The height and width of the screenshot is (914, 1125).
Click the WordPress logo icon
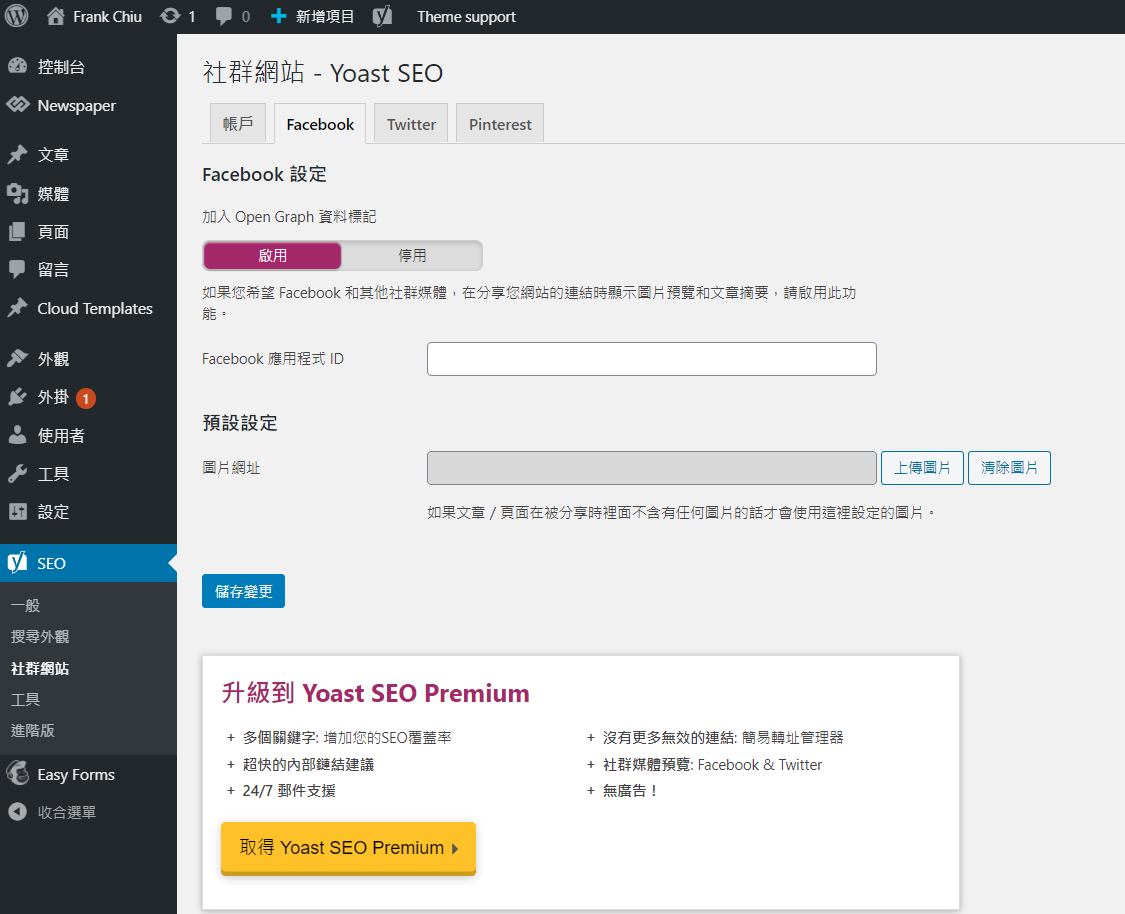pos(17,16)
